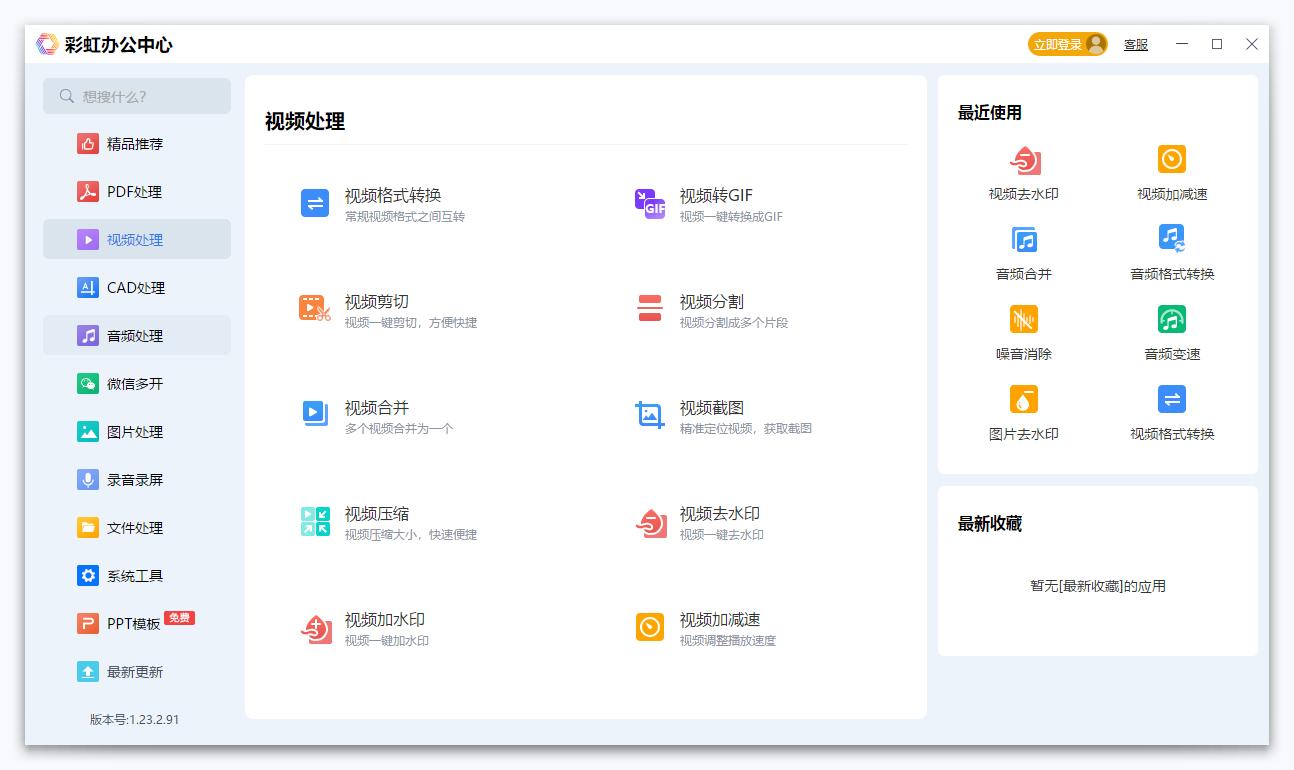
Task: Open 噪音消除 from recently used
Action: [1023, 330]
